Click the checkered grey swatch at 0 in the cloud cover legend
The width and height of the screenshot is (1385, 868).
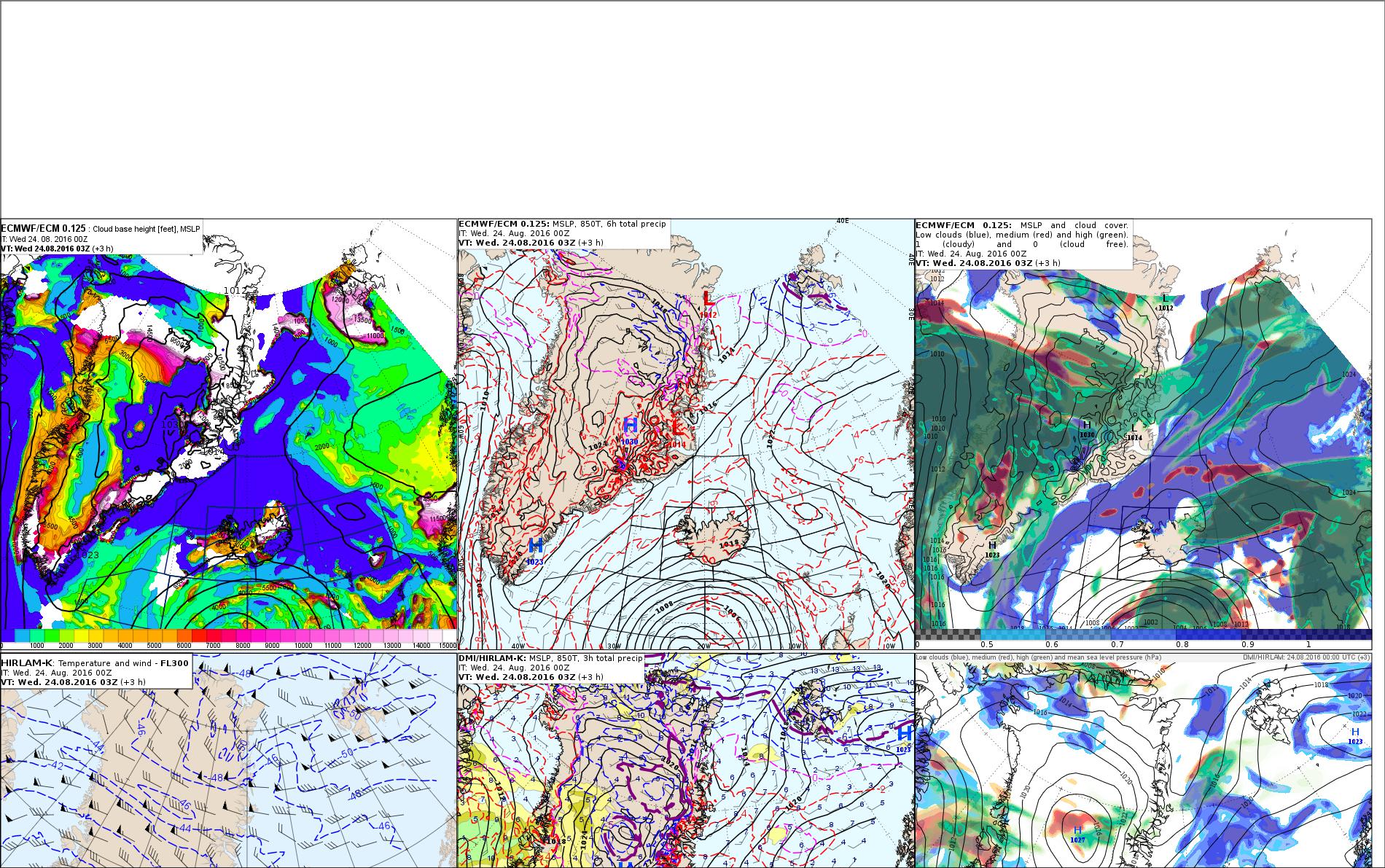(x=948, y=634)
